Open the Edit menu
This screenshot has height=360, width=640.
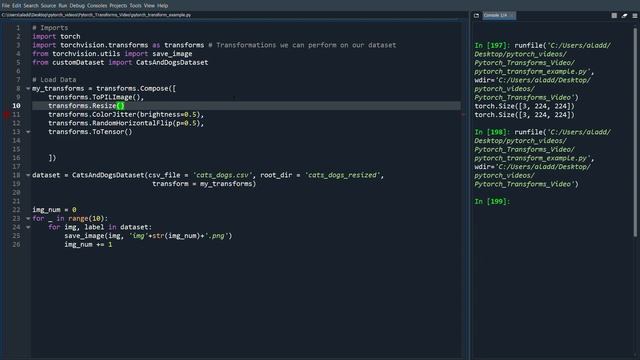(16, 6)
